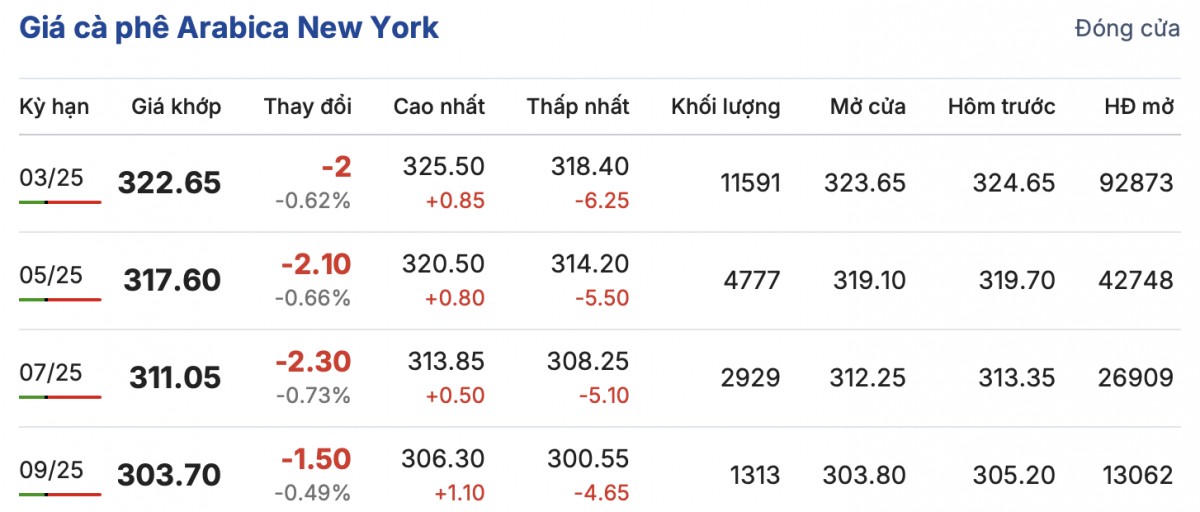Click the "Hôm trước" column header
1200x512 pixels.
point(1001,107)
